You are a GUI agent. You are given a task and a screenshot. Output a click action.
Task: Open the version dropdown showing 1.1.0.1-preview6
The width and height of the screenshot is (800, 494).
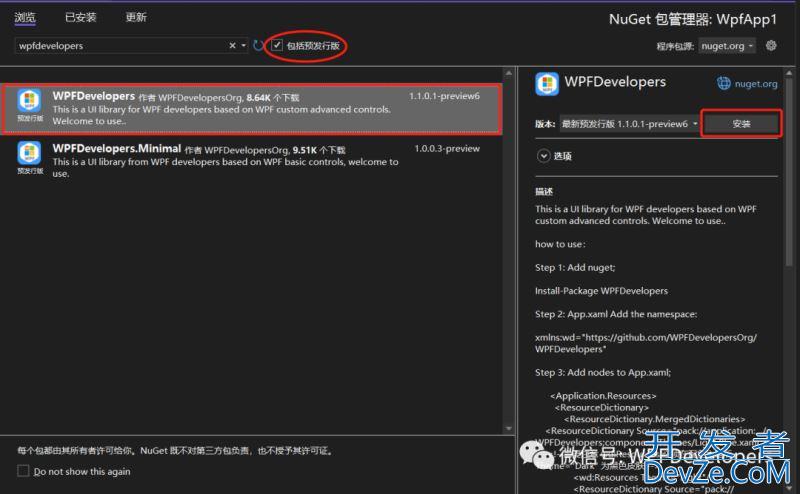pos(629,124)
